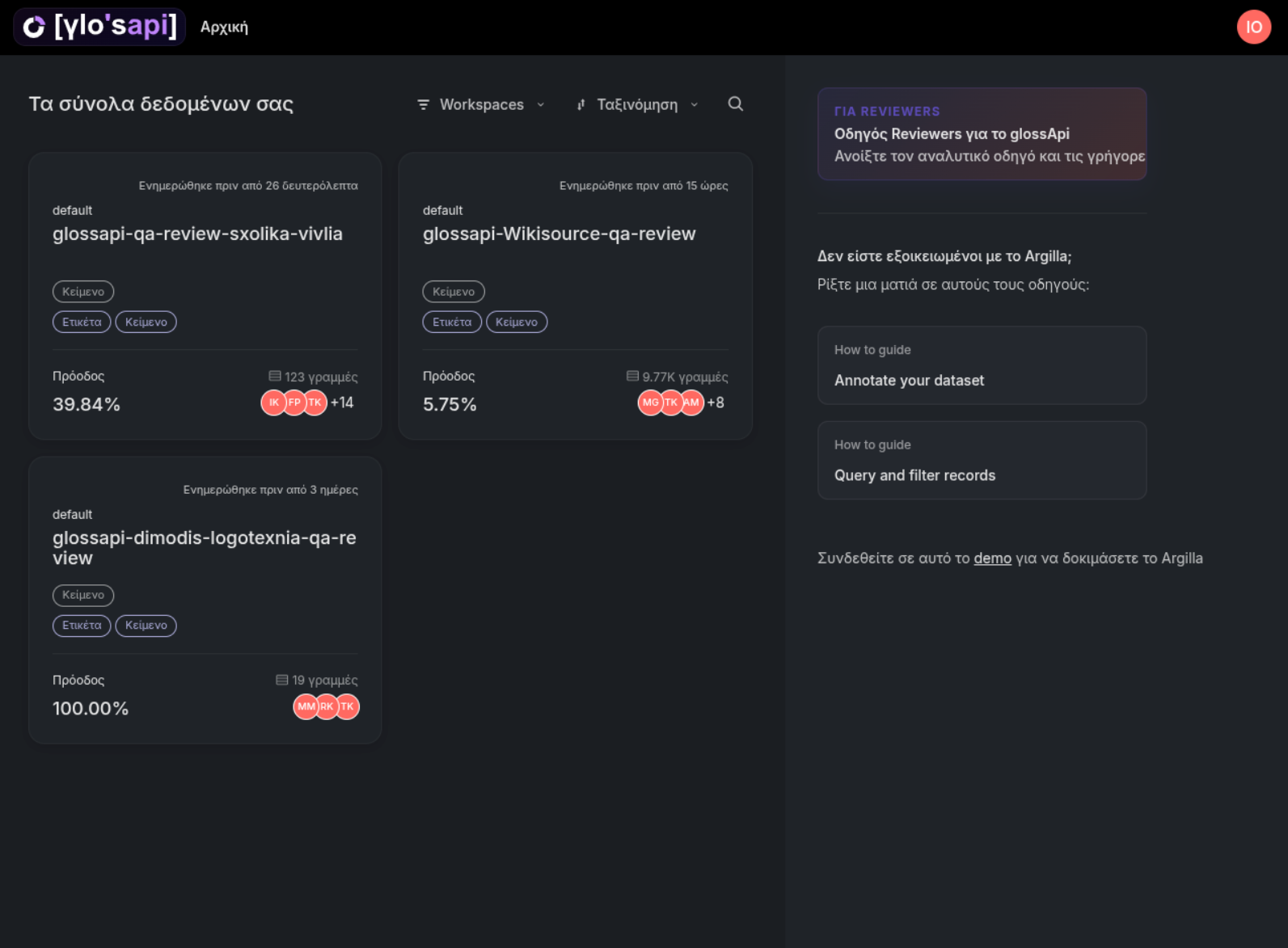Image resolution: width=1288 pixels, height=948 pixels.
Task: Show the +14 additional users
Action: (342, 402)
